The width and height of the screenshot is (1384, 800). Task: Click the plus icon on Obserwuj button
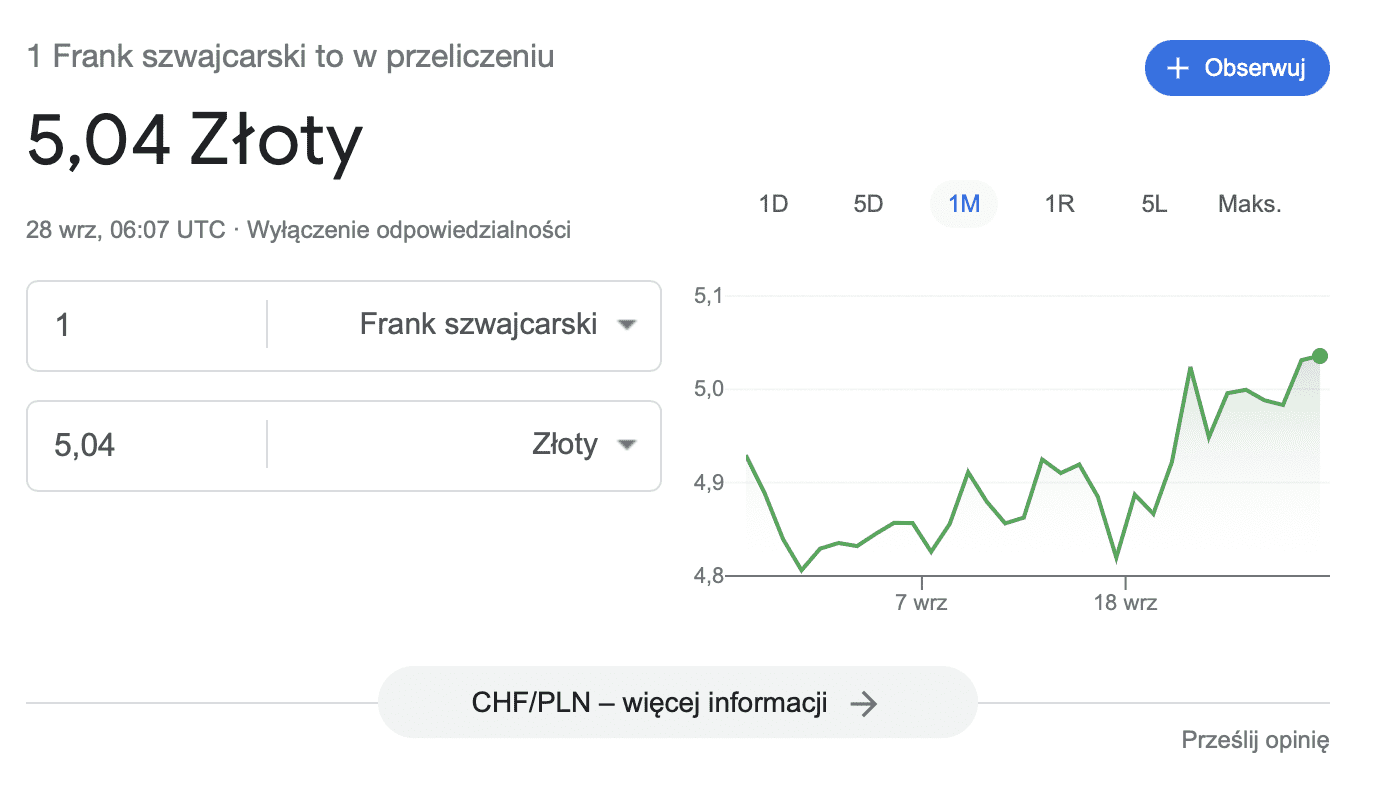pos(1179,68)
